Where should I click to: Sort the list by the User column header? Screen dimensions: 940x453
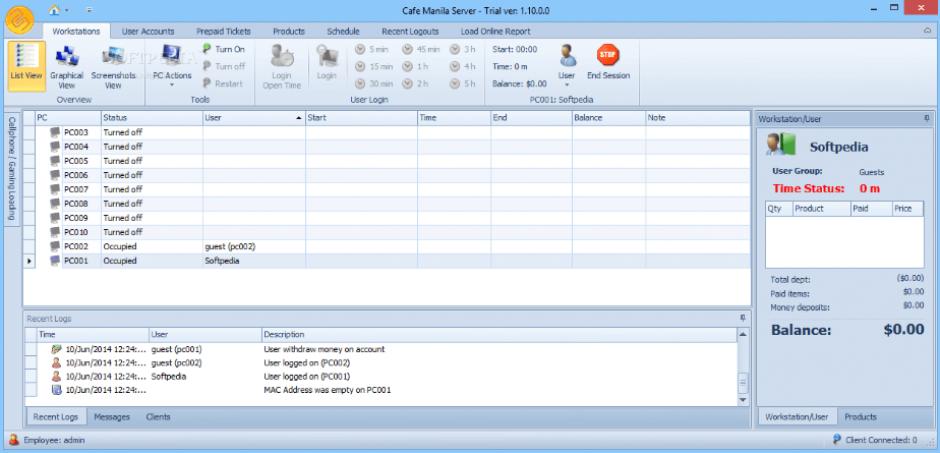[254, 118]
